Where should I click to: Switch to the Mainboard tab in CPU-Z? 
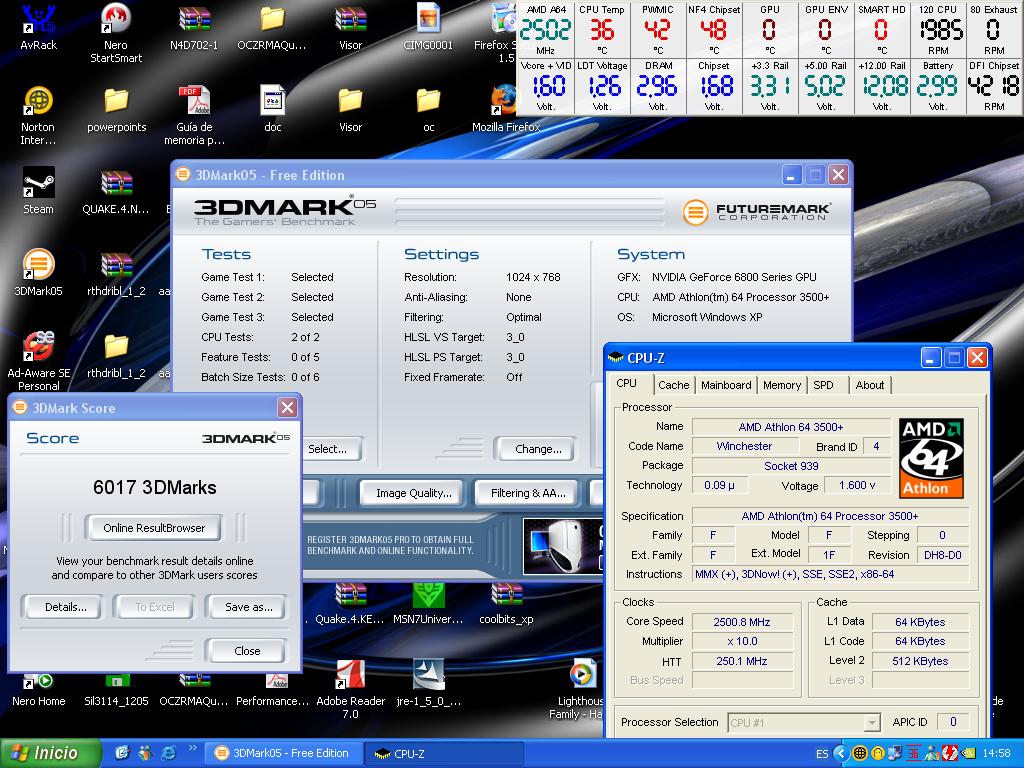(726, 385)
